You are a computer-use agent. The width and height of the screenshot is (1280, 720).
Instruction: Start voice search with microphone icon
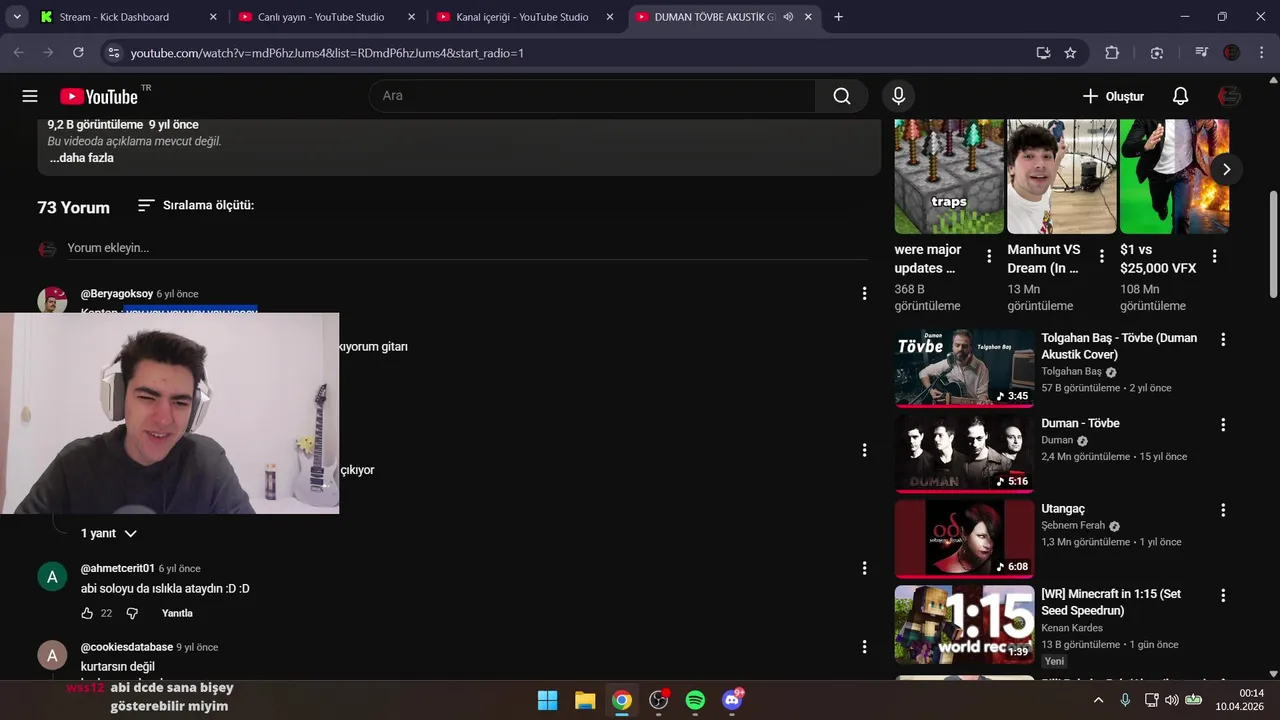coord(898,96)
